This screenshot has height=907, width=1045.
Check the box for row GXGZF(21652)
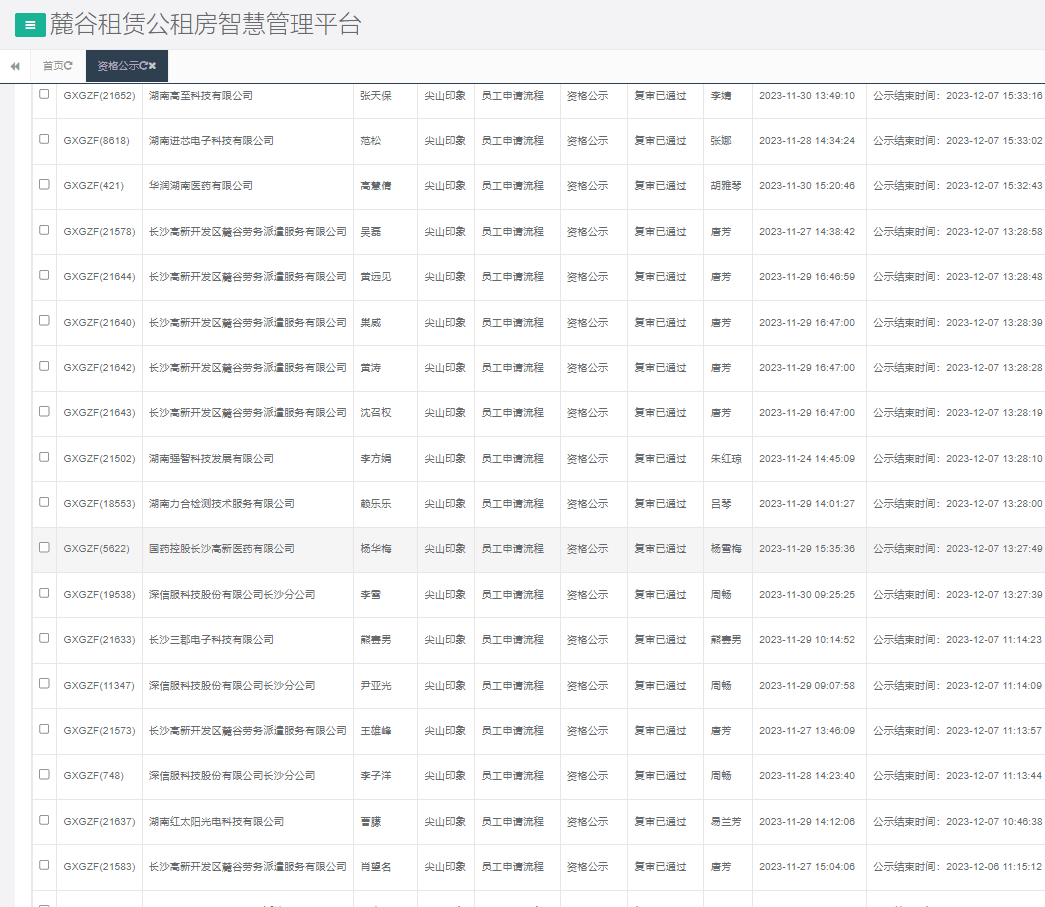(x=44, y=94)
